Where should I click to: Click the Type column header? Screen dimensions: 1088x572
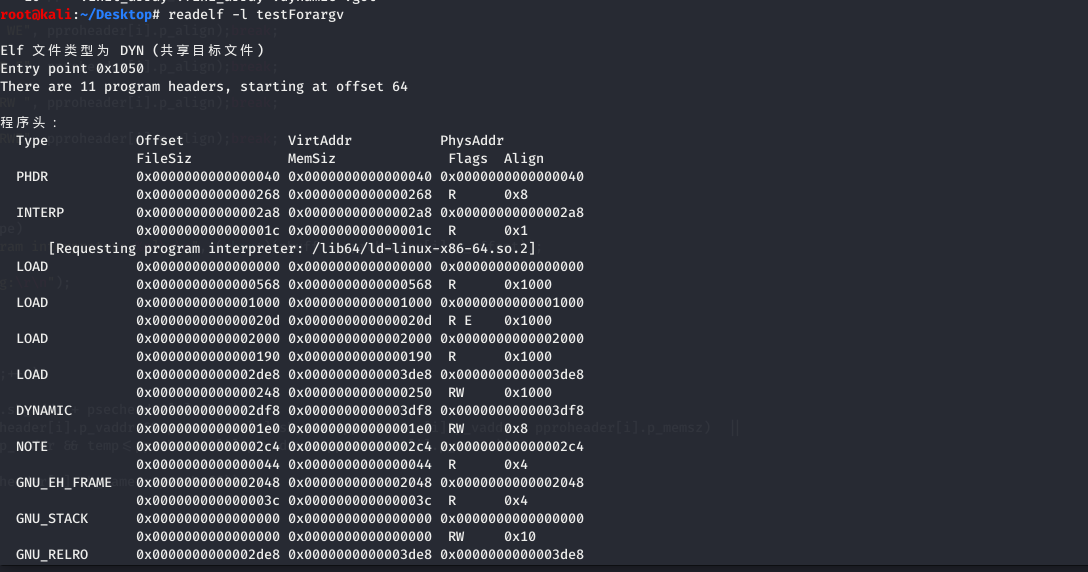point(32,141)
